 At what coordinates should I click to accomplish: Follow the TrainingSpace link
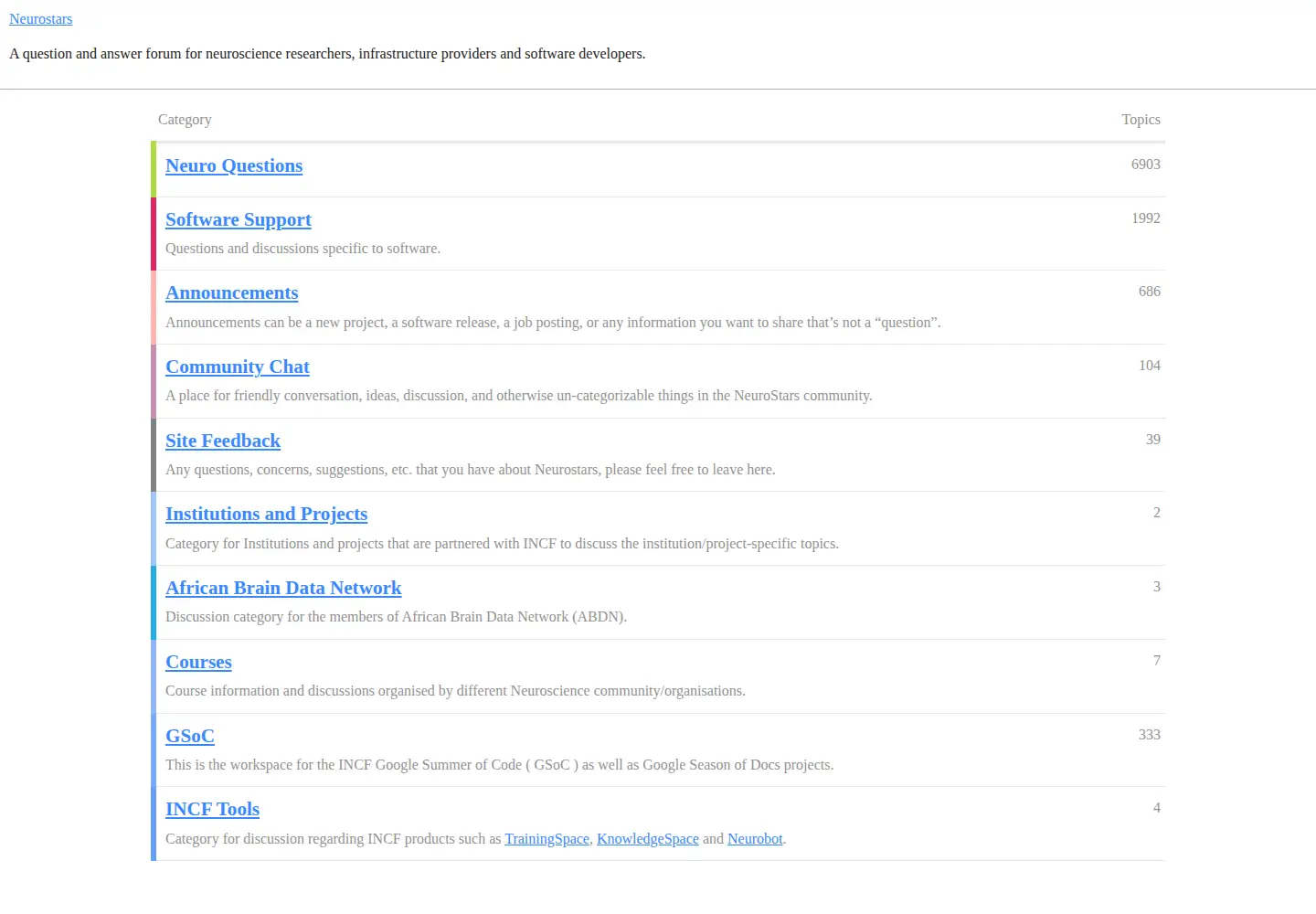[x=547, y=839]
